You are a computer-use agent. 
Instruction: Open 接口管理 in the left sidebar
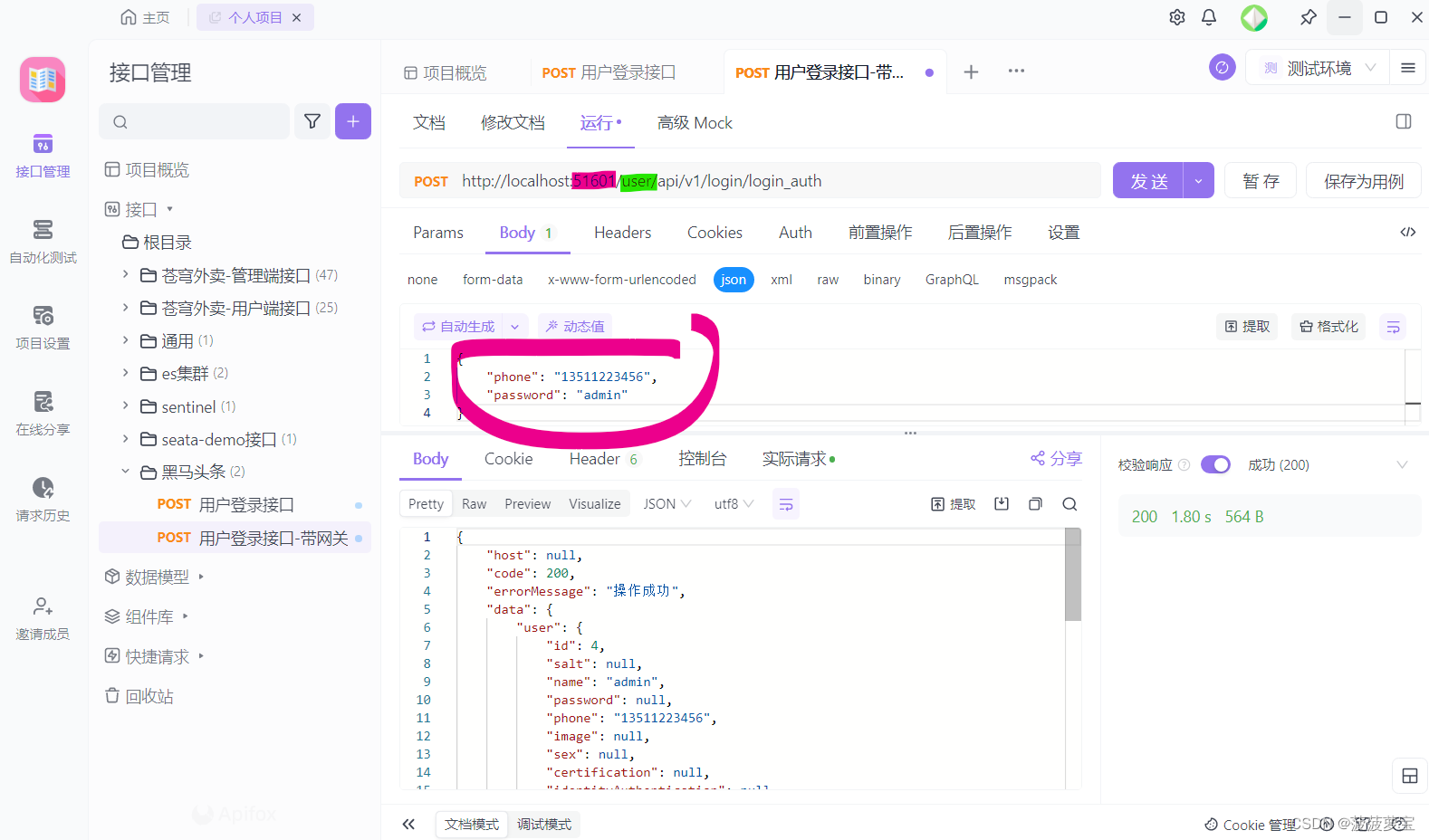(43, 155)
